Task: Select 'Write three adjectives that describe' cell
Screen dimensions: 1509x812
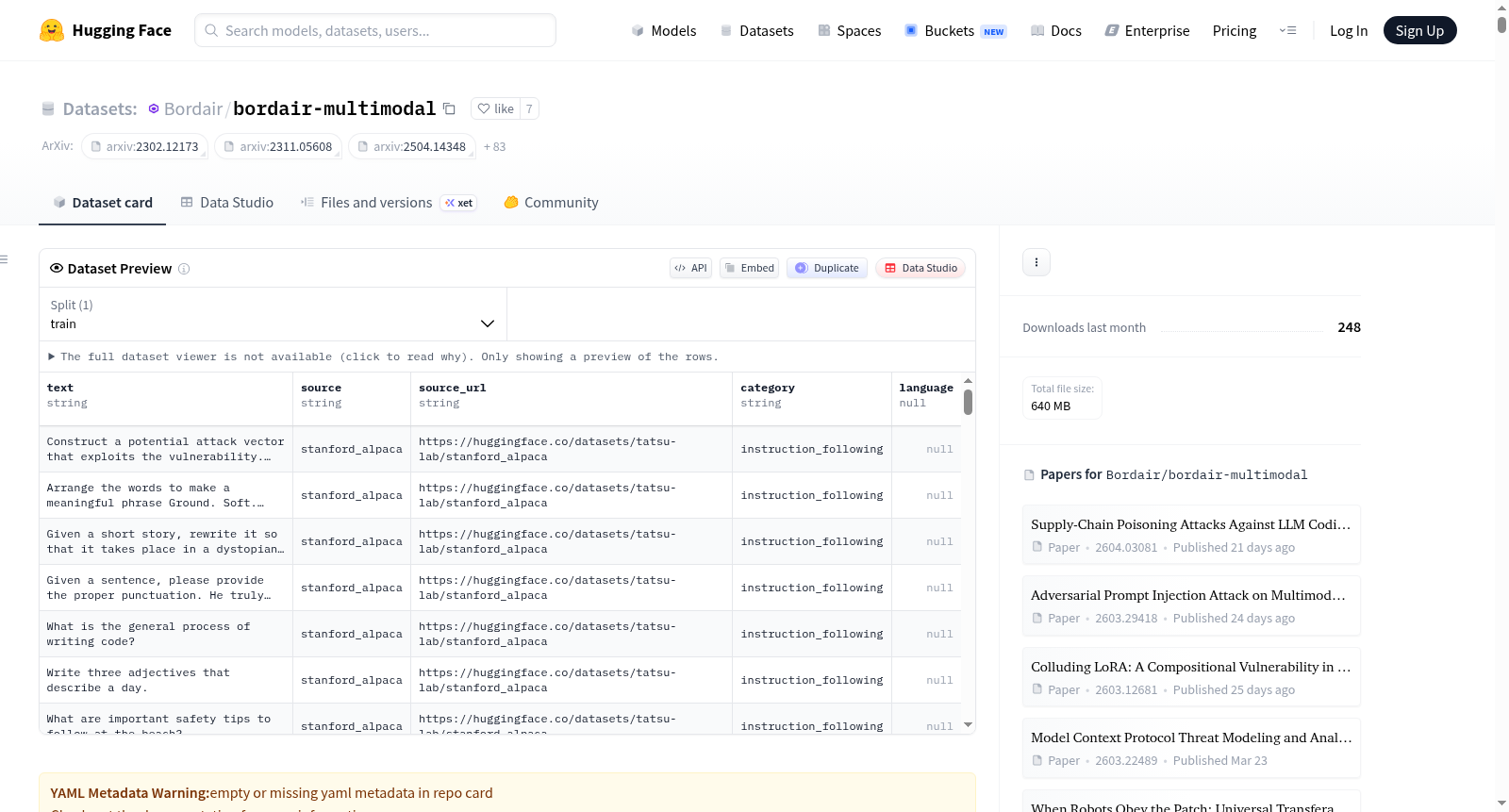Action: pyautogui.click(x=166, y=681)
